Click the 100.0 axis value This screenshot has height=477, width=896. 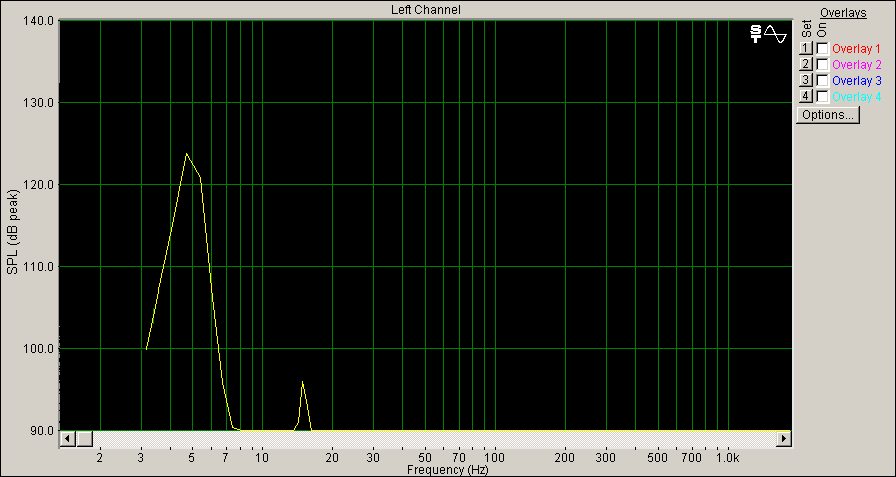click(38, 348)
